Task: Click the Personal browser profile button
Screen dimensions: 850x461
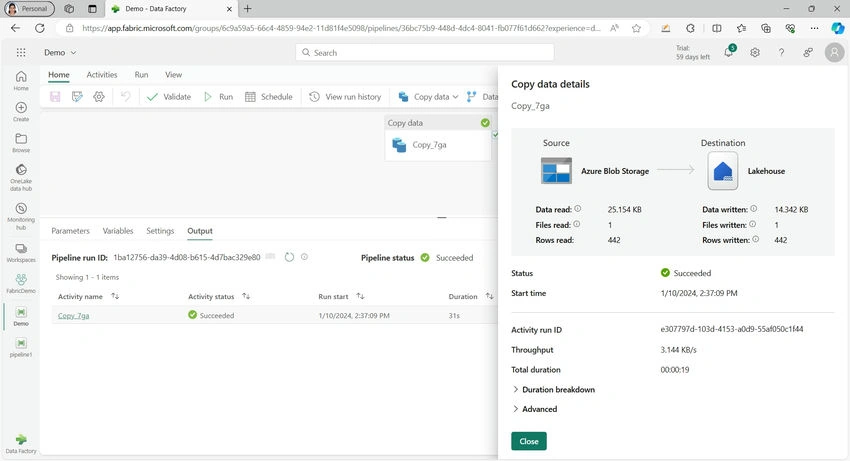Action: click(29, 9)
